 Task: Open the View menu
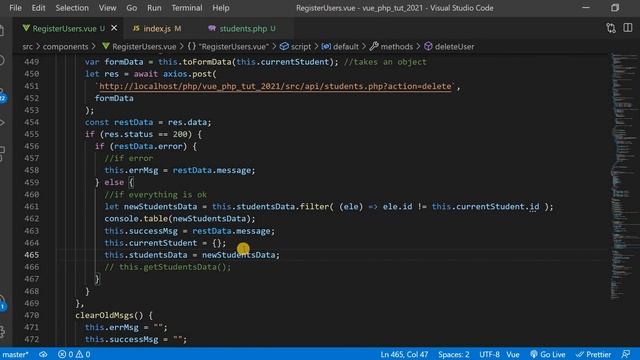(107, 8)
